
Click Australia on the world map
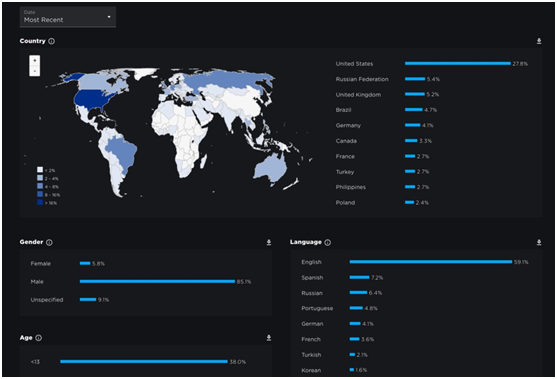coord(271,167)
